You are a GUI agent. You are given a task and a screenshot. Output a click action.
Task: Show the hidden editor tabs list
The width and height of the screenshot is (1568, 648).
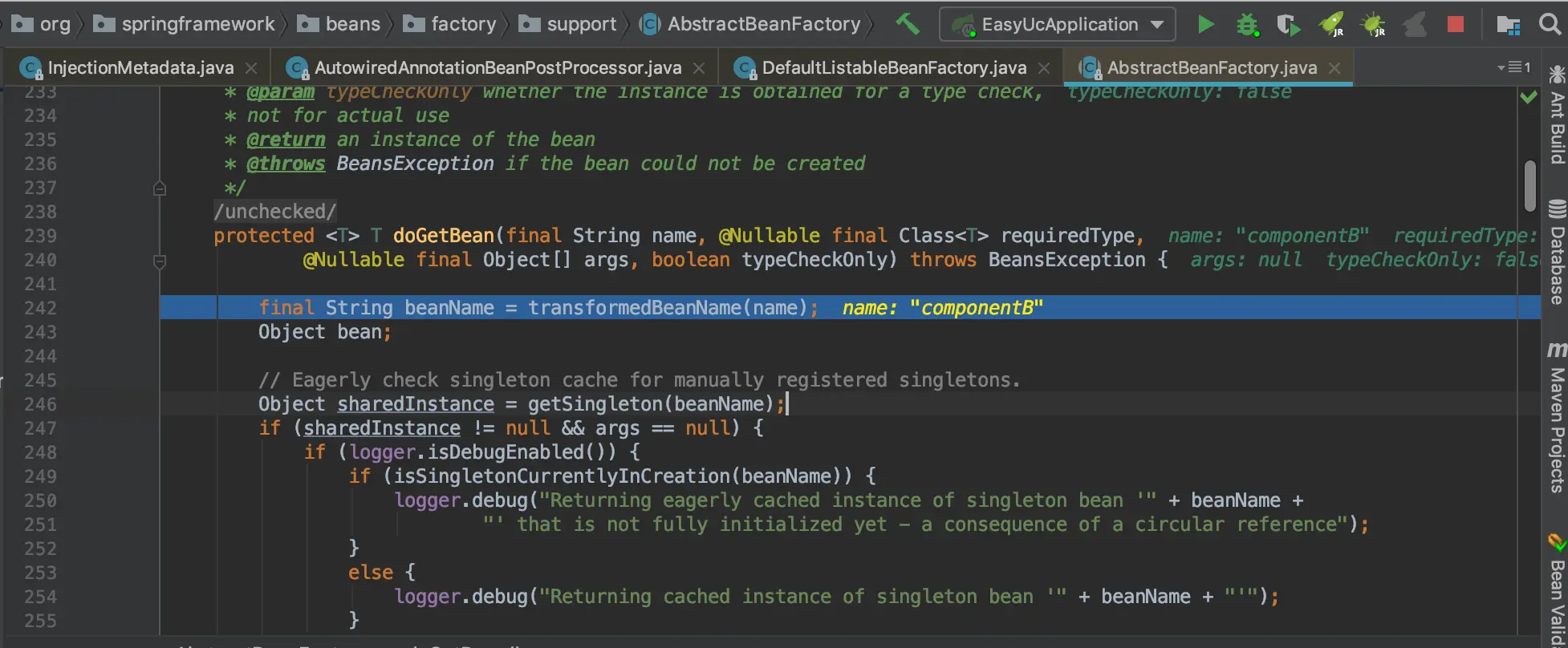click(1514, 67)
